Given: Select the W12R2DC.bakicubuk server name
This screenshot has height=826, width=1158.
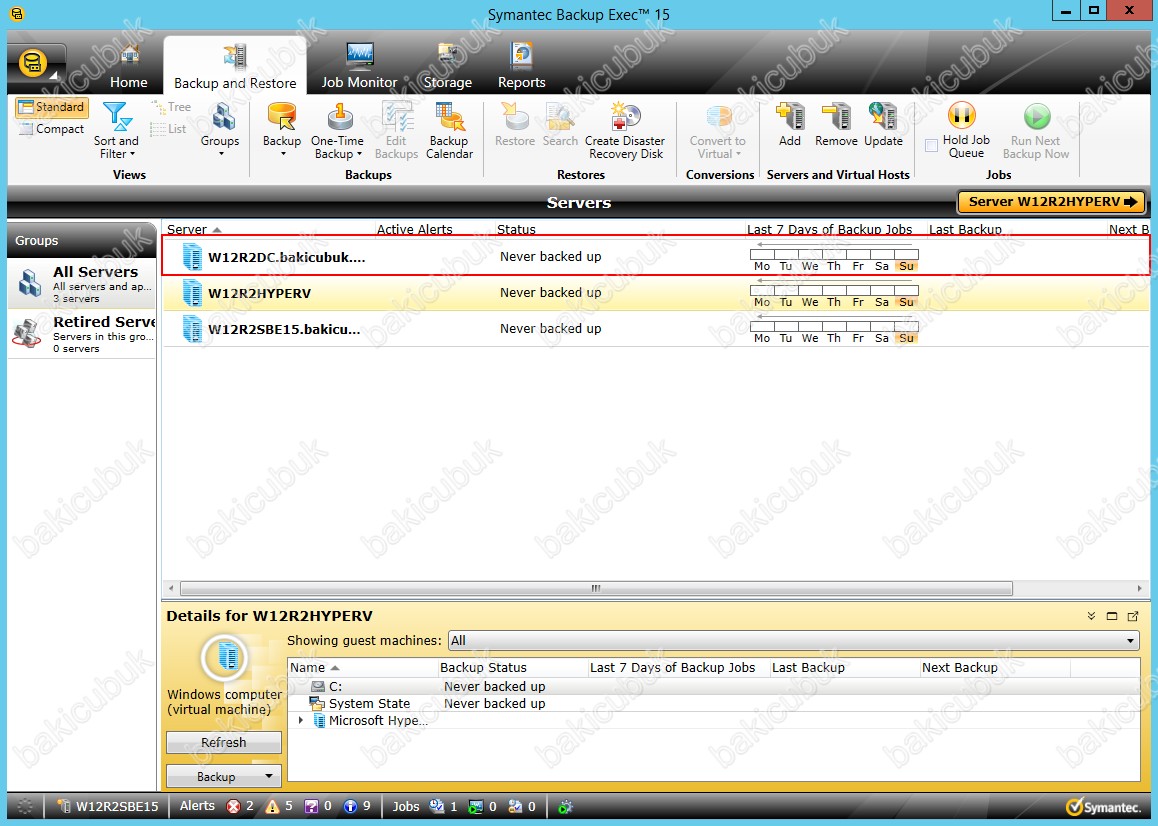Looking at the screenshot, I should (287, 257).
